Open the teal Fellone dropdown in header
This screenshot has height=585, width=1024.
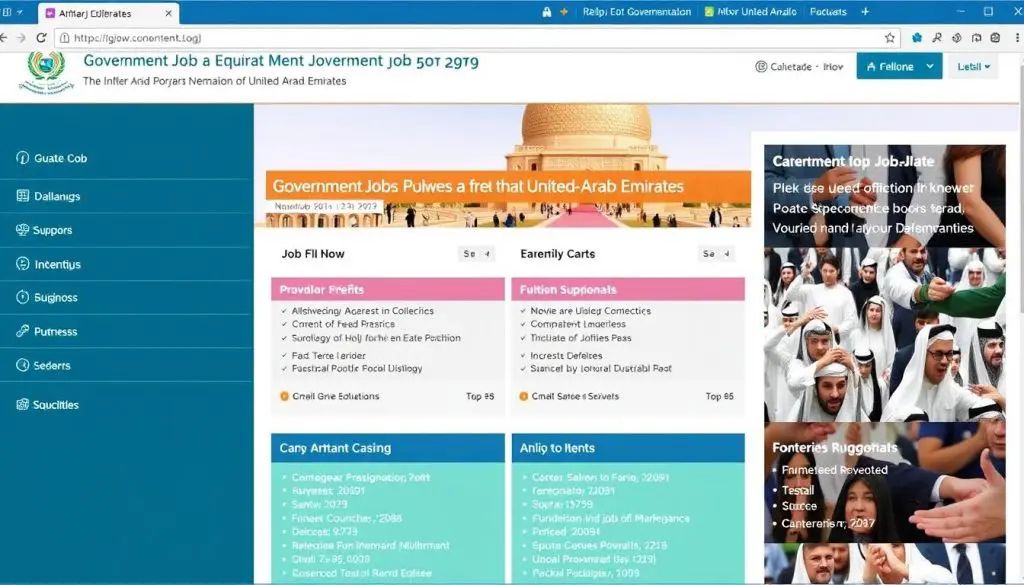[899, 67]
